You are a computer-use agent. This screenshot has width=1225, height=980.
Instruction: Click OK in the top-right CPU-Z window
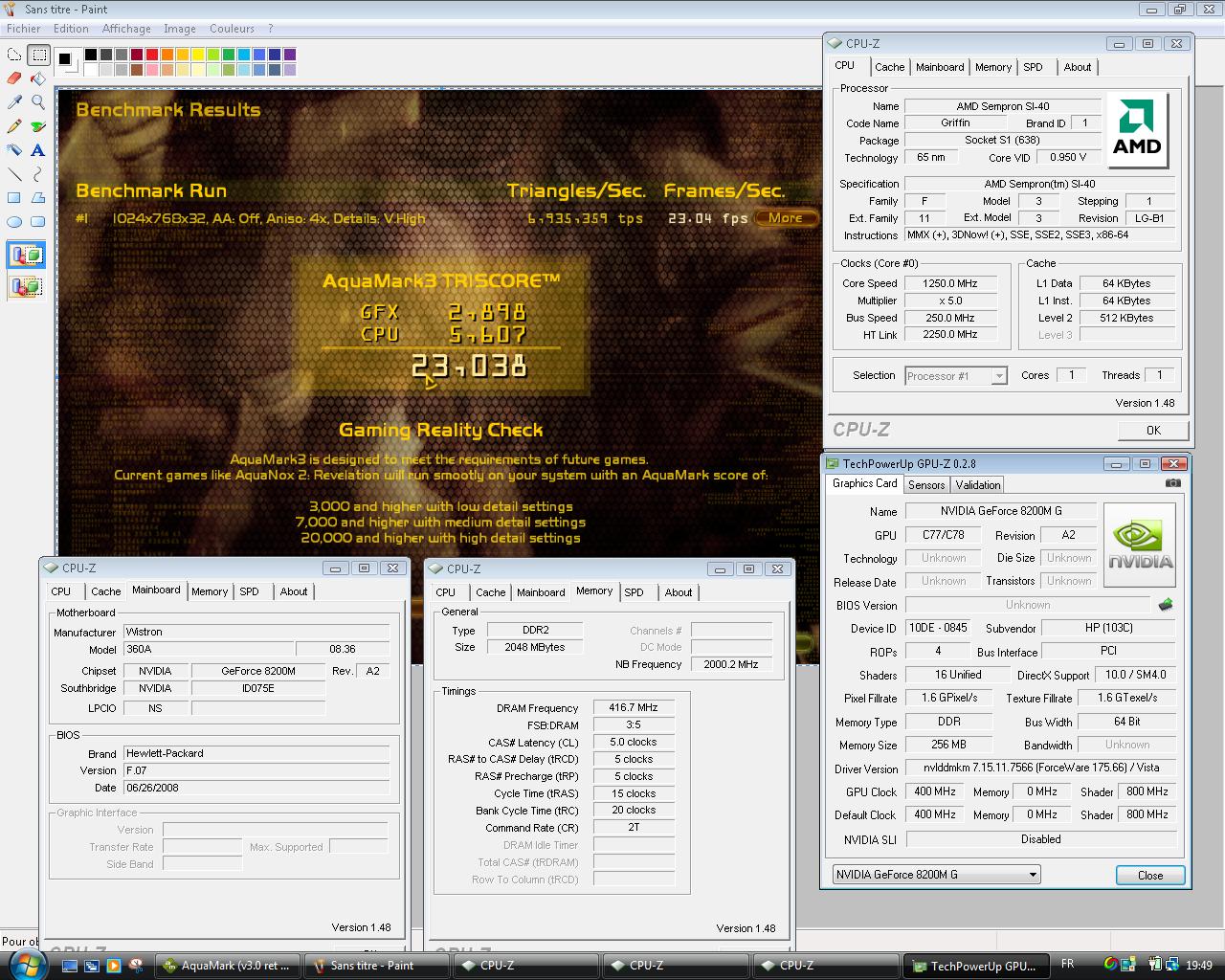click(x=1153, y=431)
